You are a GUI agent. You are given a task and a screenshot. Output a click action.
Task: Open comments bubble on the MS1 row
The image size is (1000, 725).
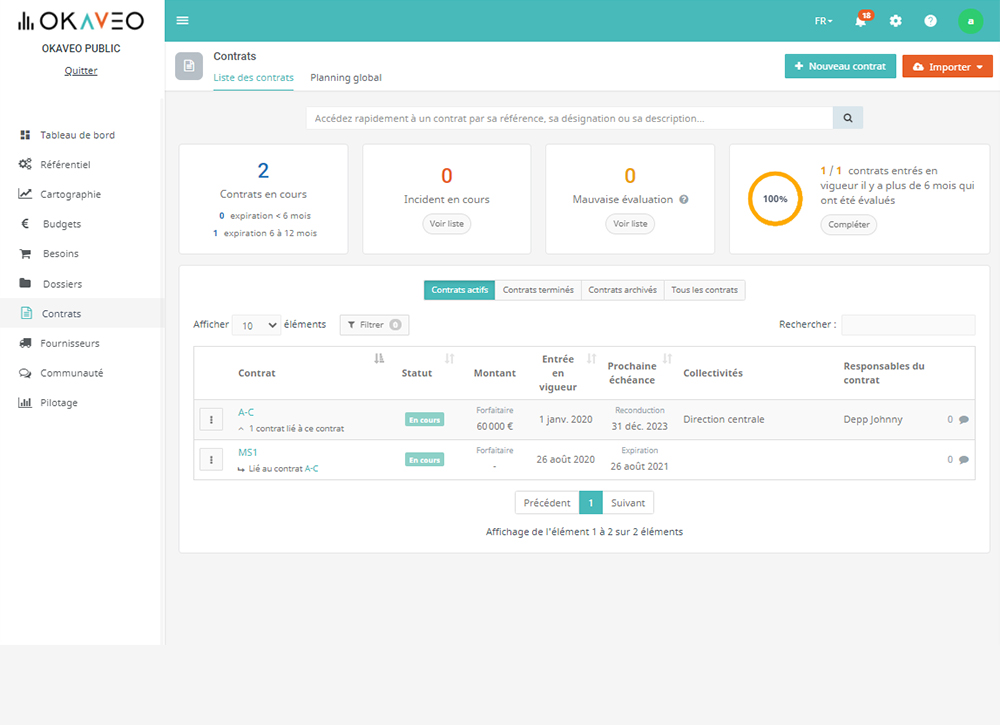pyautogui.click(x=964, y=460)
